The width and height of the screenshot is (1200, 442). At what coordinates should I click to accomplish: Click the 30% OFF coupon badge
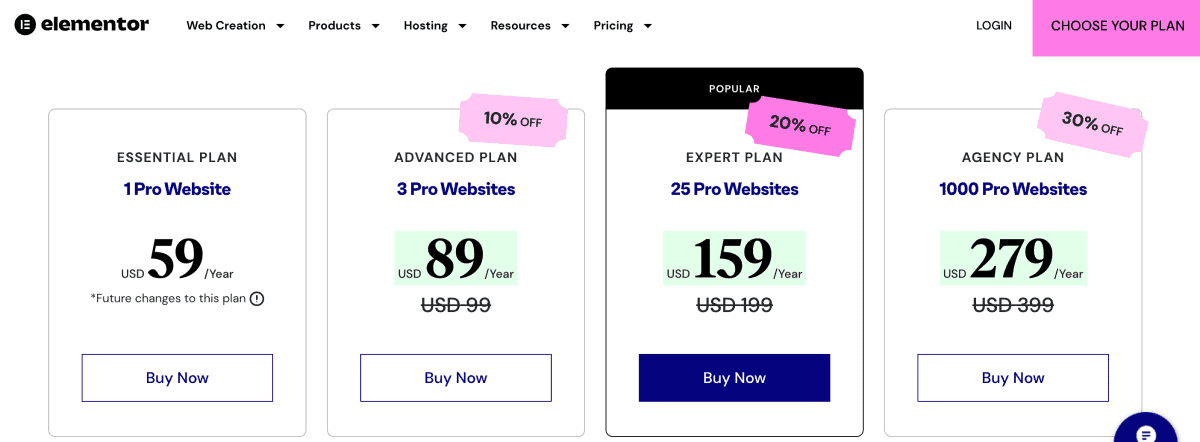(1092, 124)
